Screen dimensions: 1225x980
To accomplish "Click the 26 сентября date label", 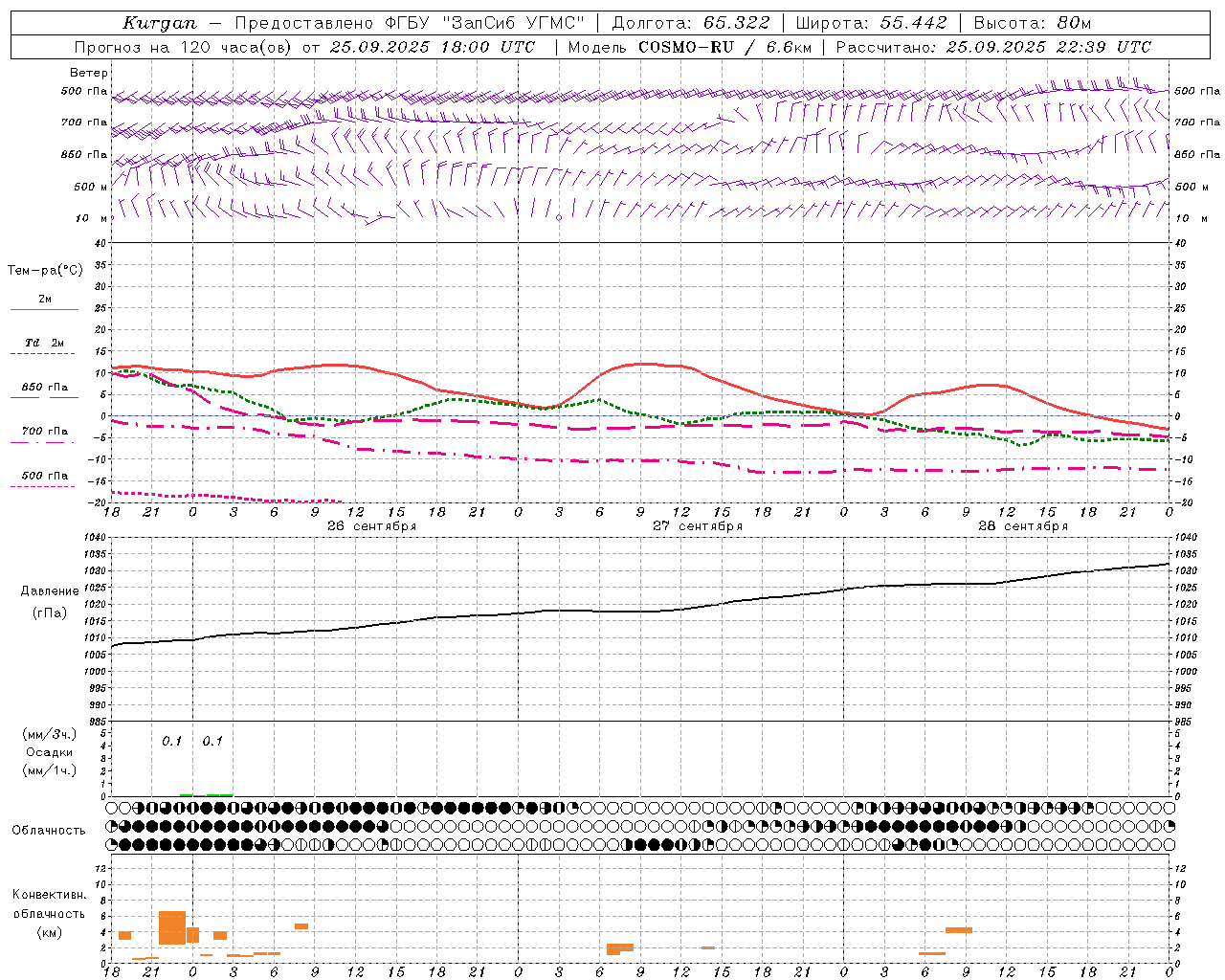I will (371, 526).
